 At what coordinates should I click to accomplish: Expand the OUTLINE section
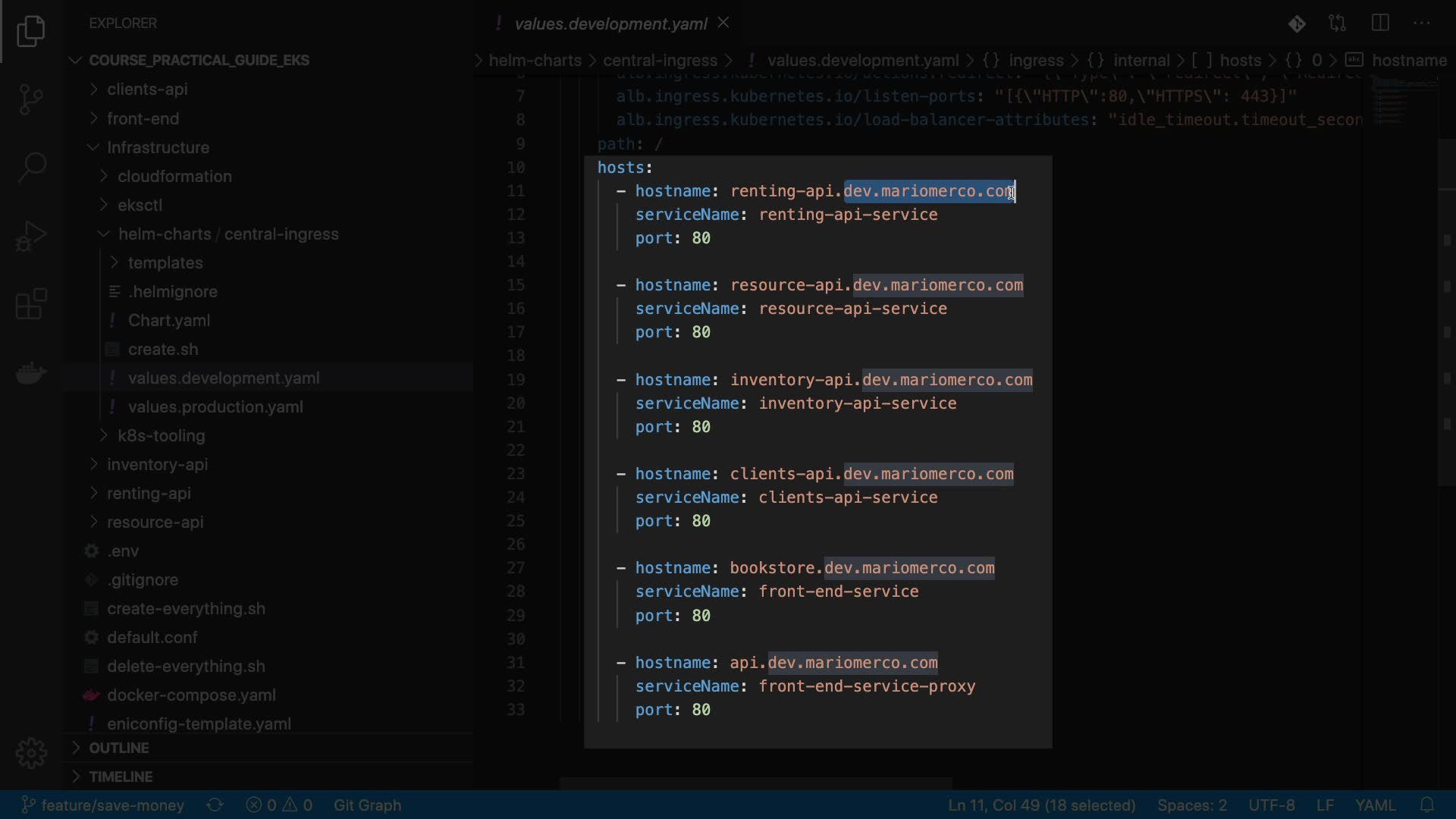[x=119, y=748]
